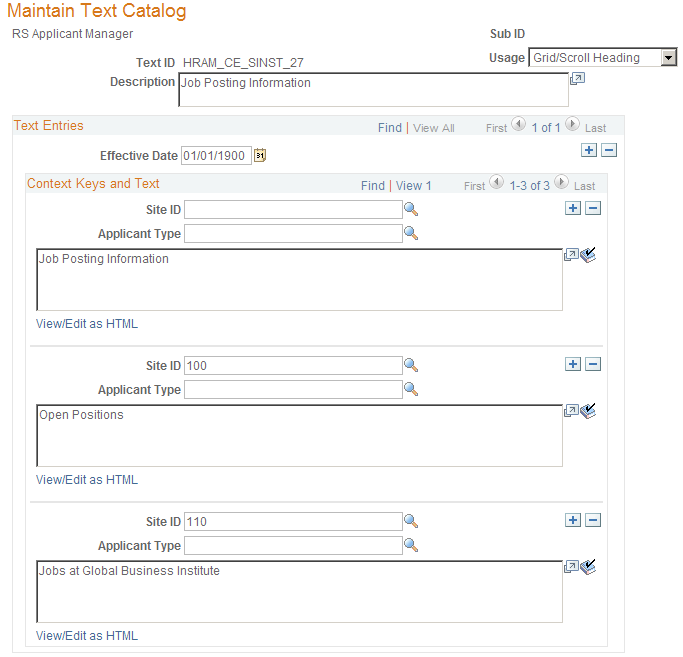Show next row arrow in Text Entries

coord(572,124)
